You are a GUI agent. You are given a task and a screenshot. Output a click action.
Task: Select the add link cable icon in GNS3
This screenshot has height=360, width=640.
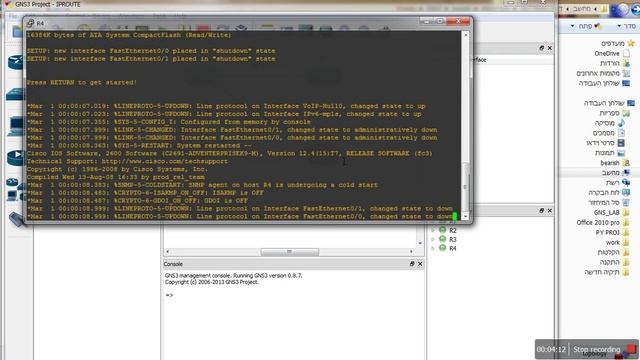[18, 219]
